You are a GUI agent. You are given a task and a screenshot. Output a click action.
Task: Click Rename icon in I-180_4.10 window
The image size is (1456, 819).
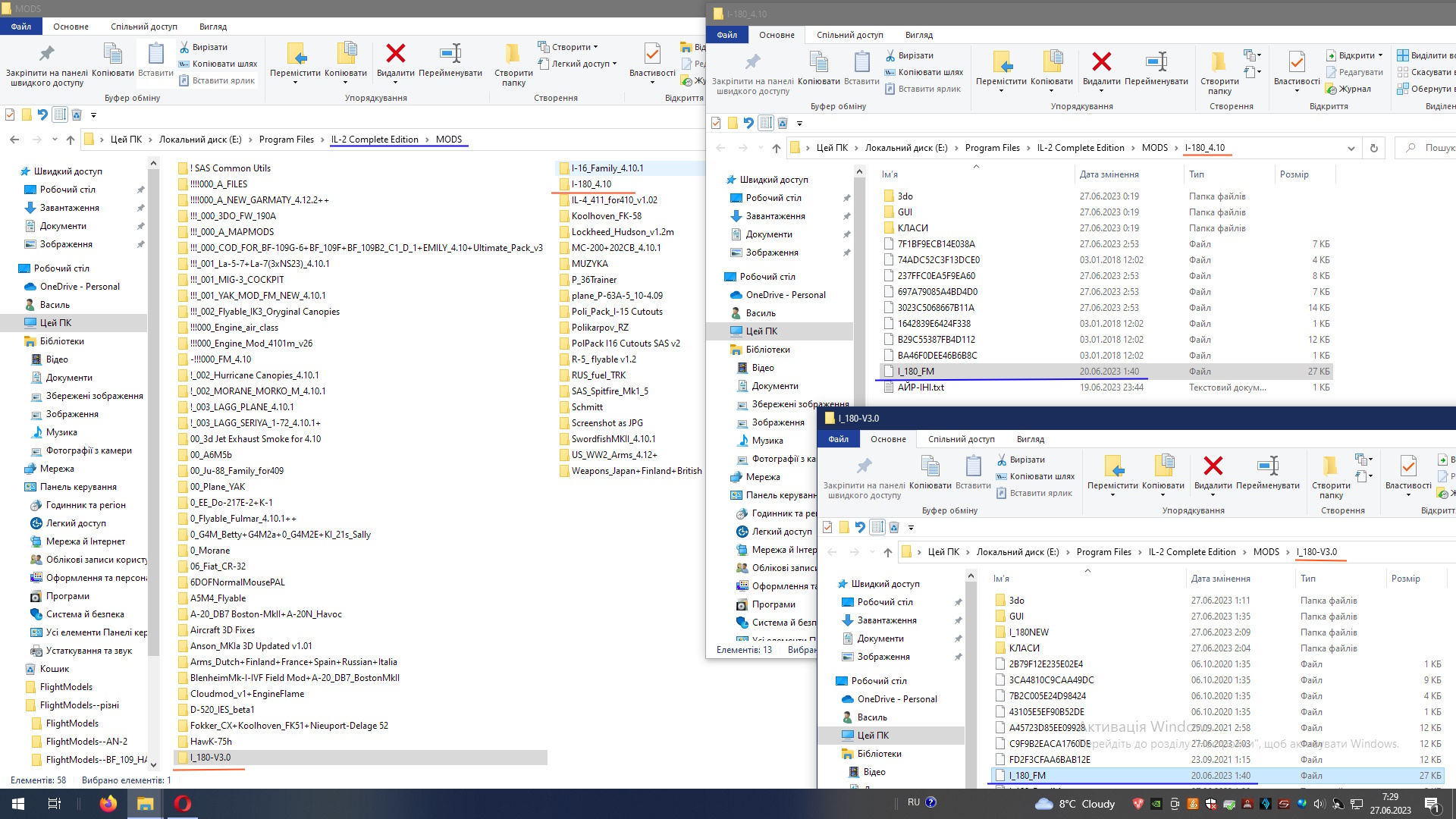(x=1156, y=63)
